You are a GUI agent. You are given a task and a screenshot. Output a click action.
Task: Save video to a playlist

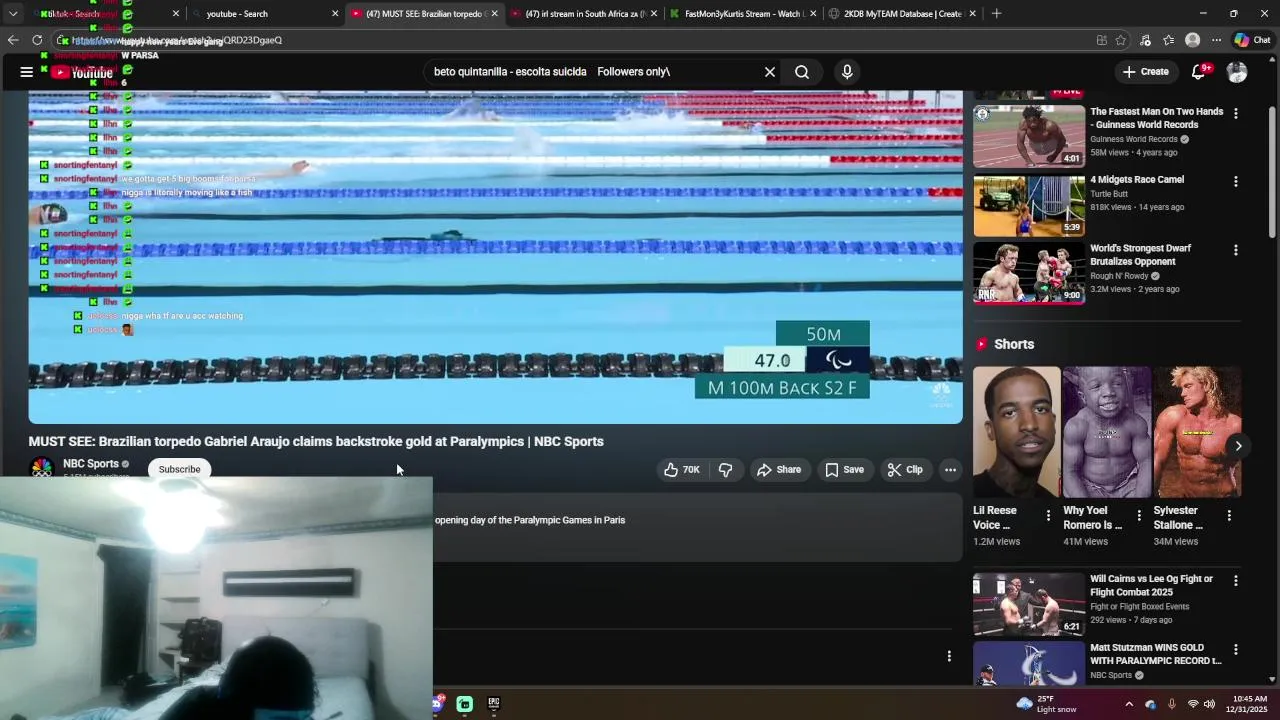point(844,470)
